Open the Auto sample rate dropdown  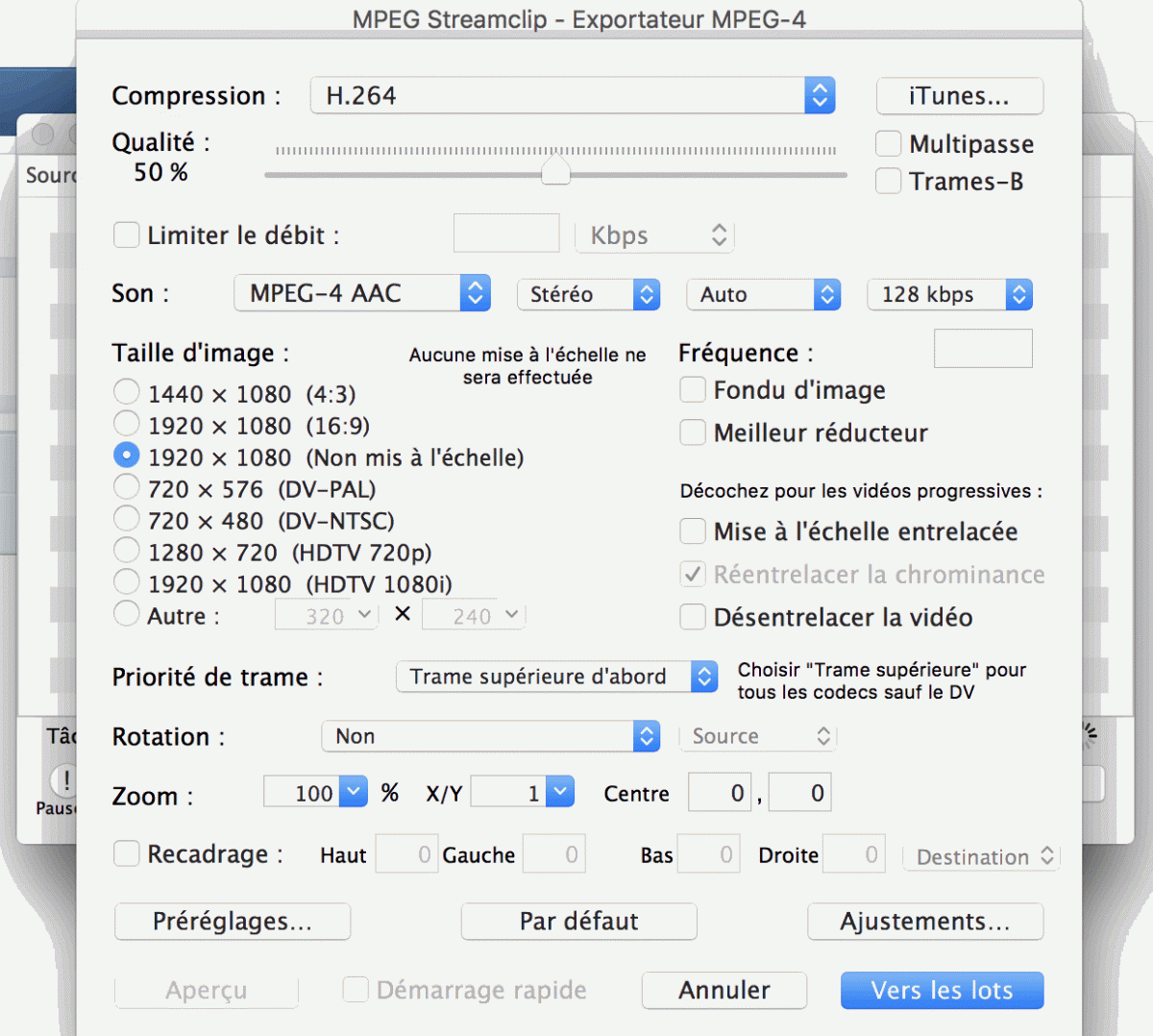point(764,294)
